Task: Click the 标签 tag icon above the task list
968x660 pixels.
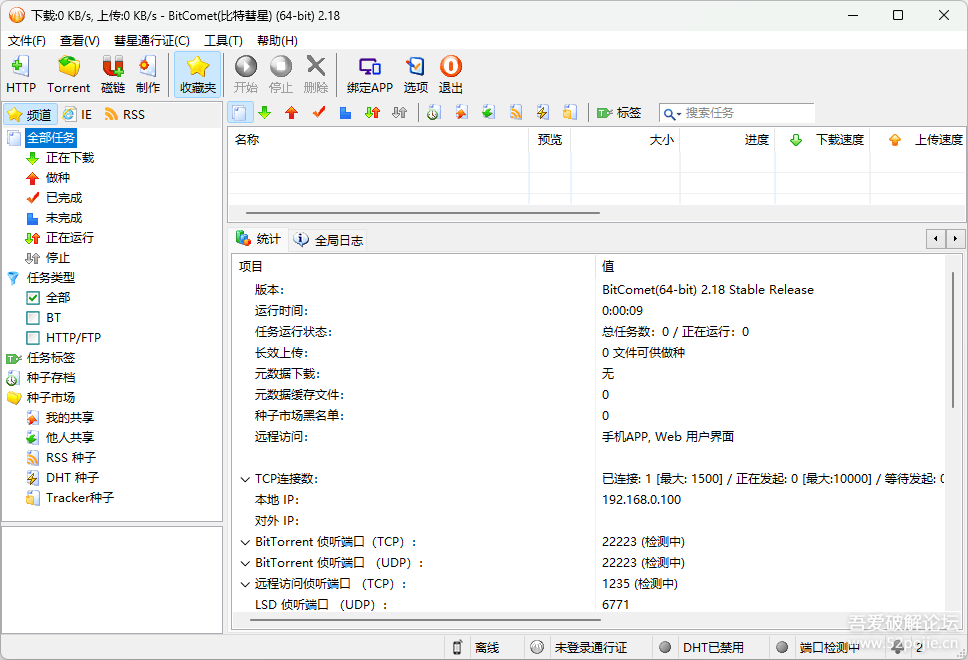Action: pyautogui.click(x=619, y=112)
